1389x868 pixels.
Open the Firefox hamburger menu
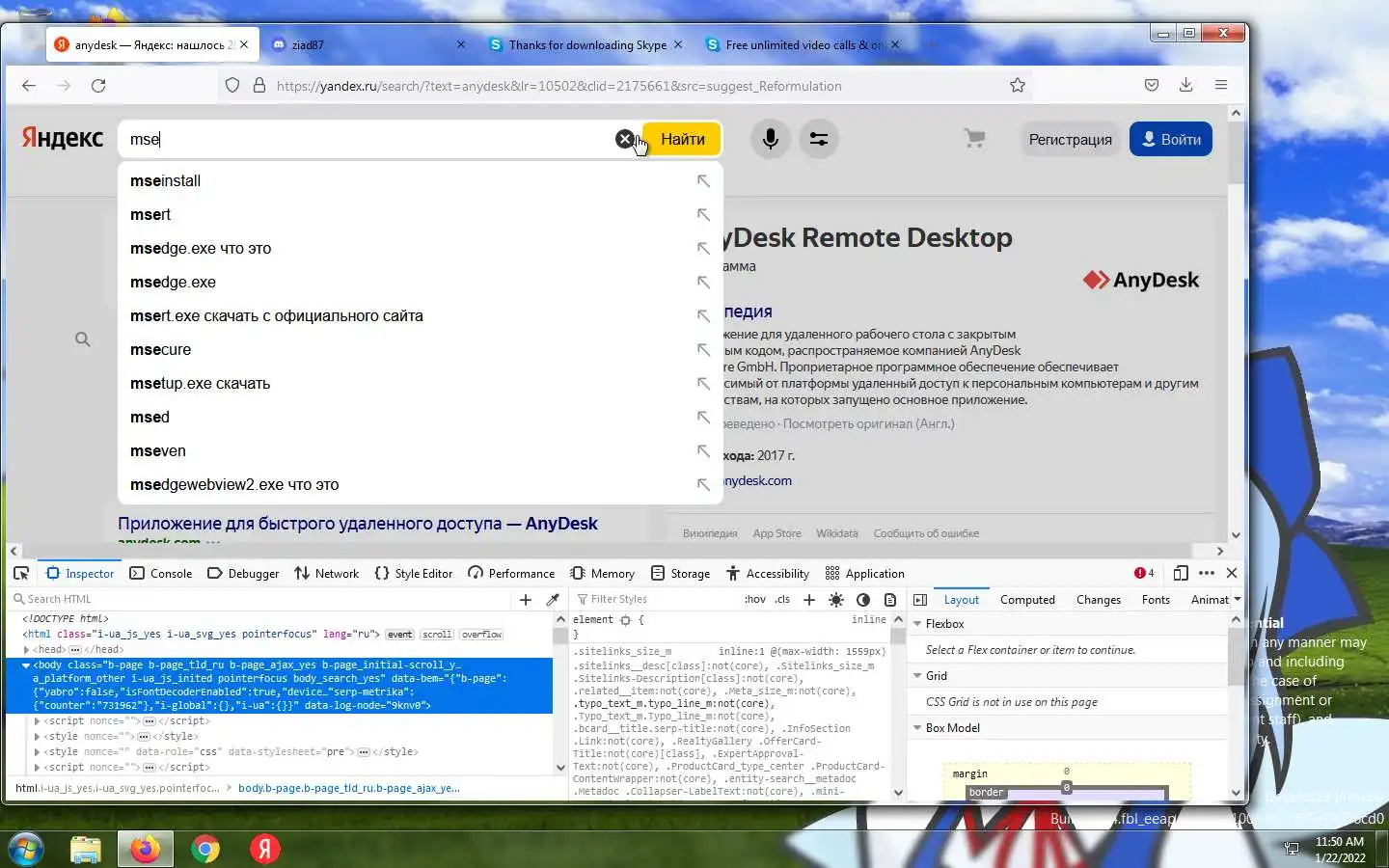tap(1220, 86)
